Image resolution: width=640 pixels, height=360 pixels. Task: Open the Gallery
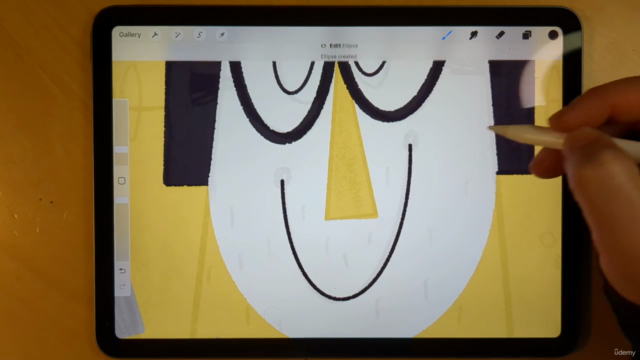(130, 35)
